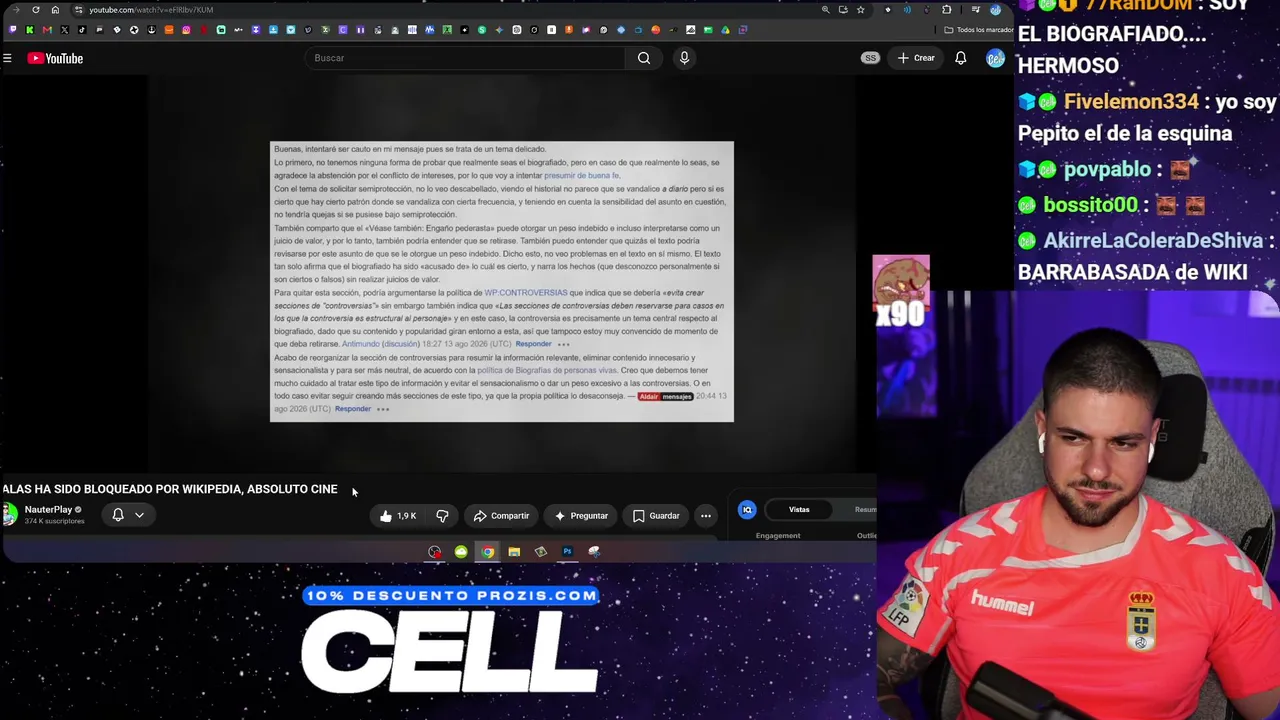1280x720 pixels.
Task: Open the YouTube guide hamburger menu
Action: tap(7, 58)
